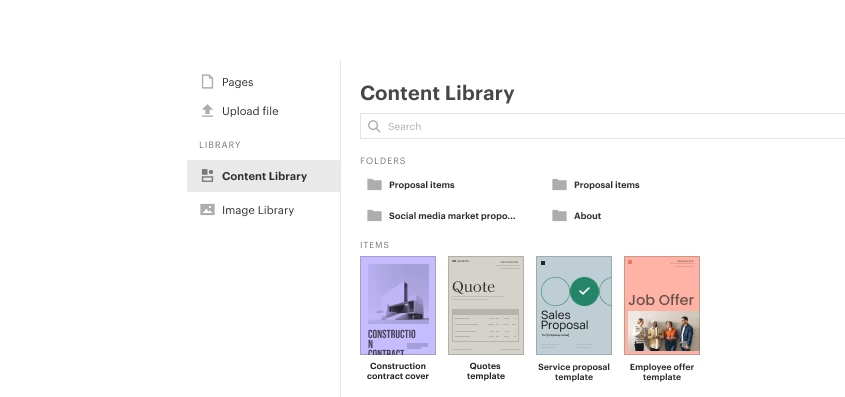
Task: Click the Service proposal template label
Action: point(574,372)
